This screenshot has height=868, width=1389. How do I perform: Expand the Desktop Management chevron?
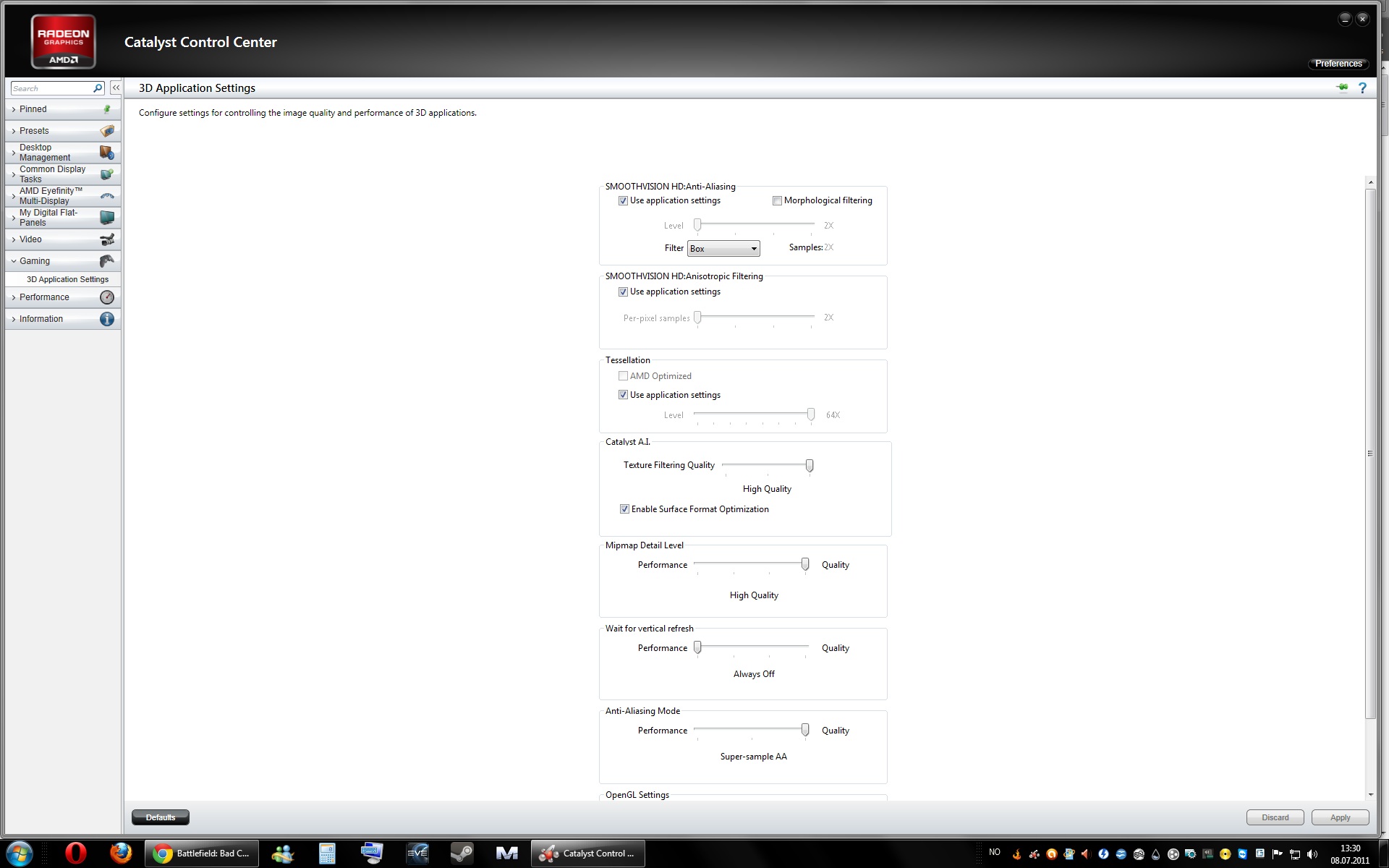point(14,153)
